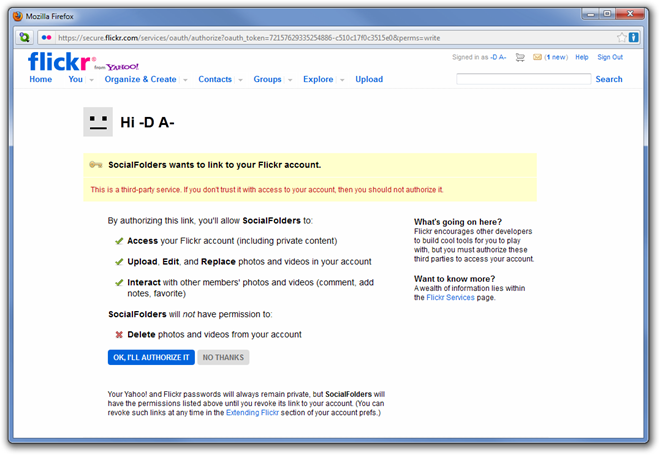Click the green search icon left of the address bar
This screenshot has width=660, height=455.
point(24,37)
